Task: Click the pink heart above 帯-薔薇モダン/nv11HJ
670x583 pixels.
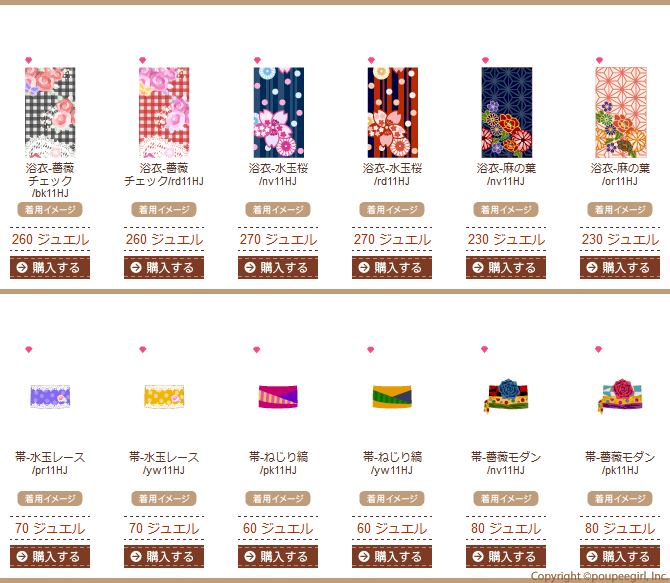Action: pos(485,349)
